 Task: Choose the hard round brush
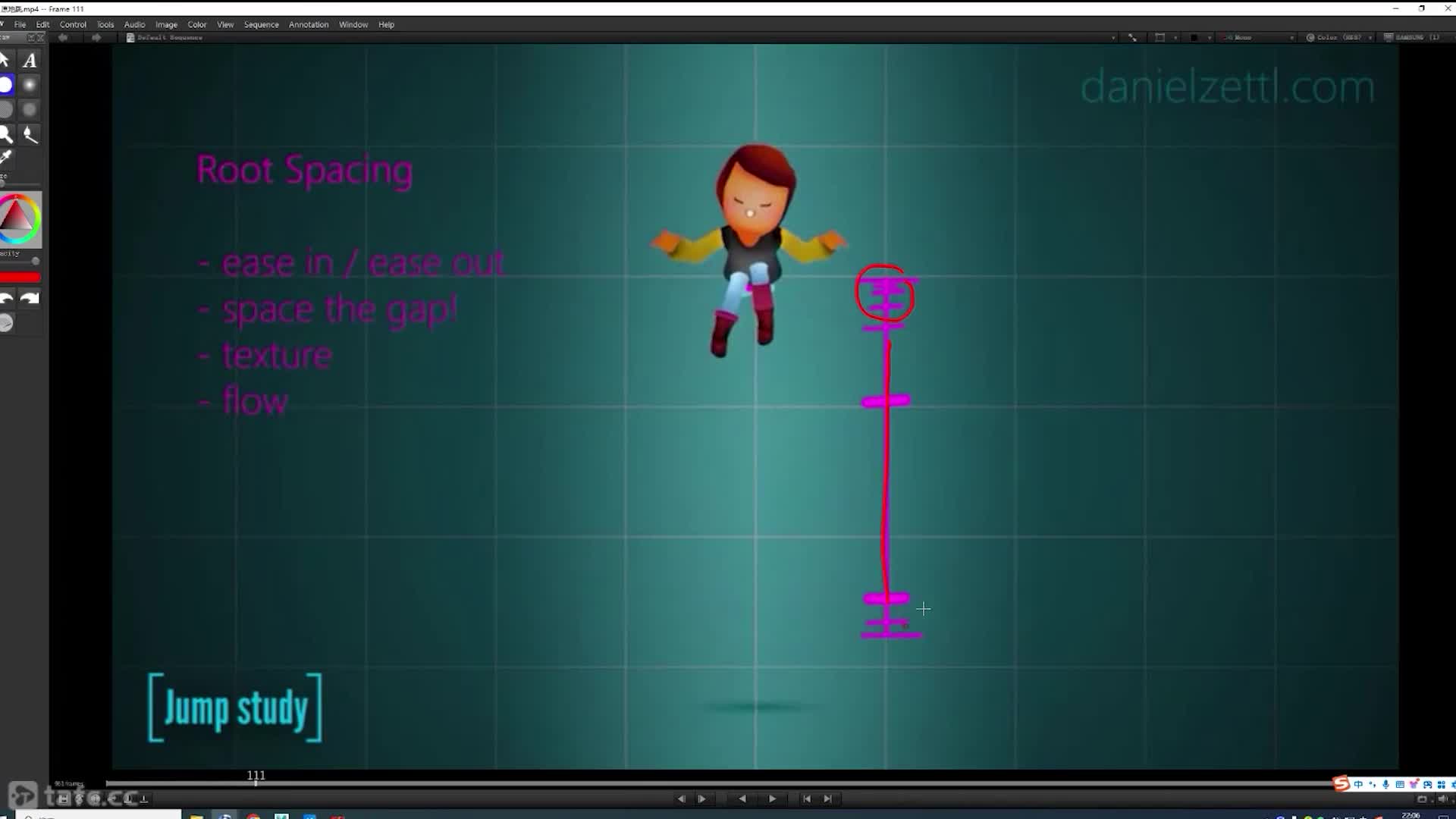point(6,85)
